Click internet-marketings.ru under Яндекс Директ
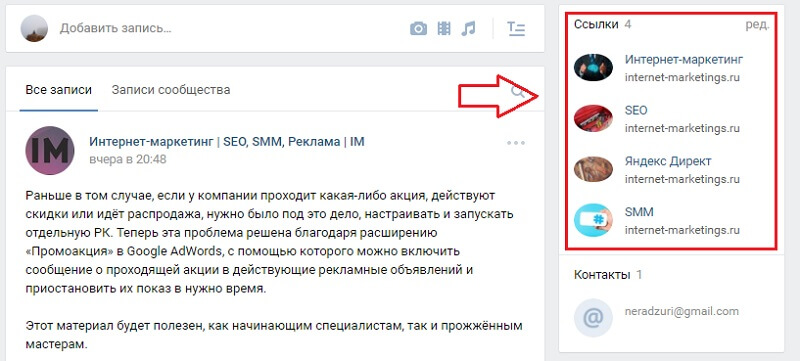 point(682,179)
